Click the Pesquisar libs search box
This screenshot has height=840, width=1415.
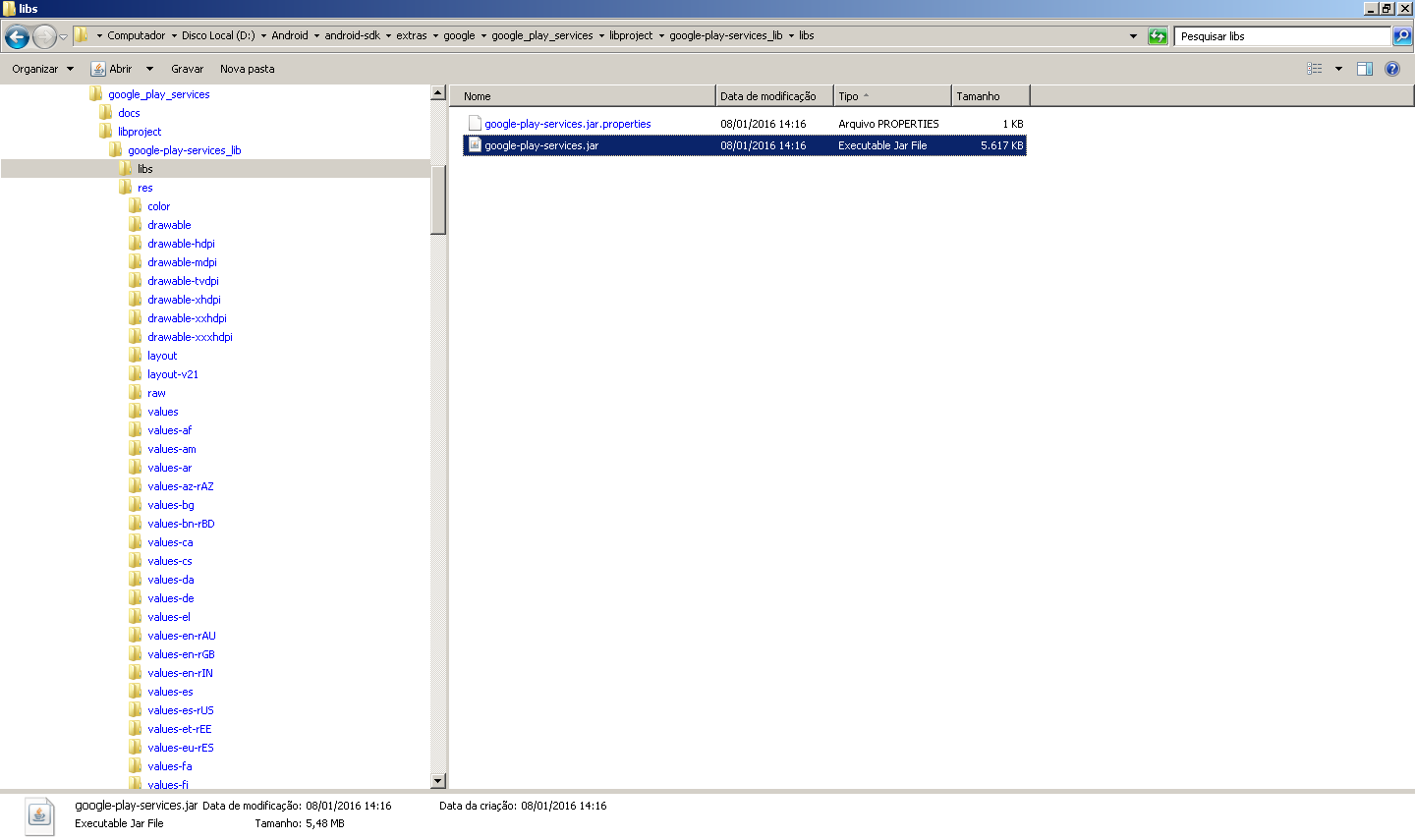(1283, 36)
